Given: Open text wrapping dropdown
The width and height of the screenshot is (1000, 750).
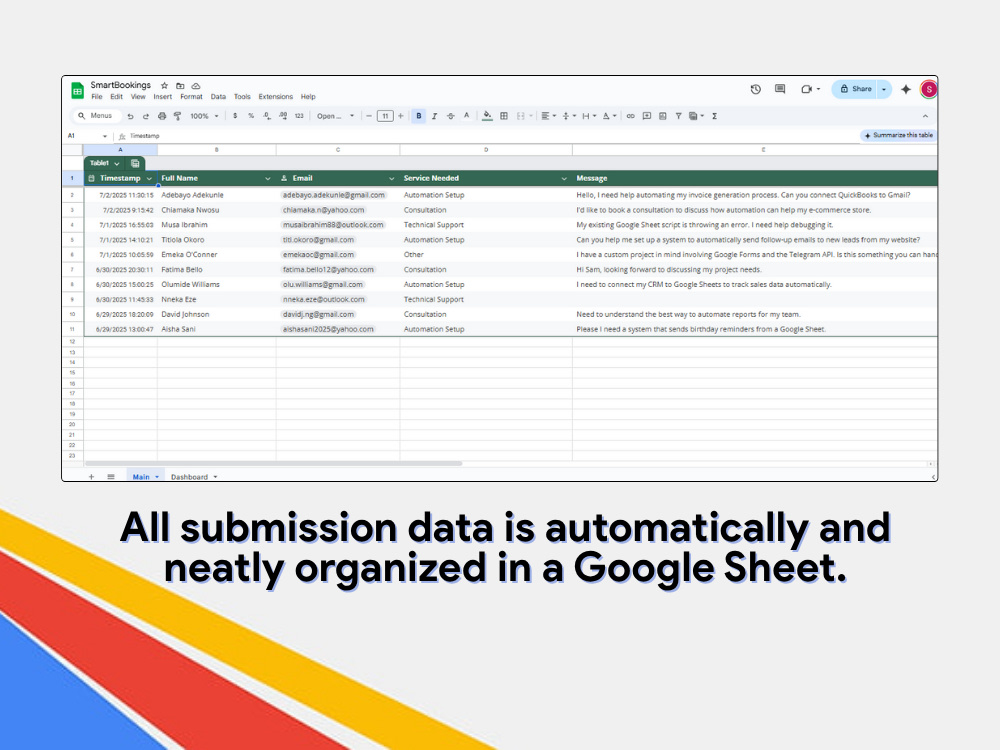Looking at the screenshot, I should pyautogui.click(x=589, y=116).
